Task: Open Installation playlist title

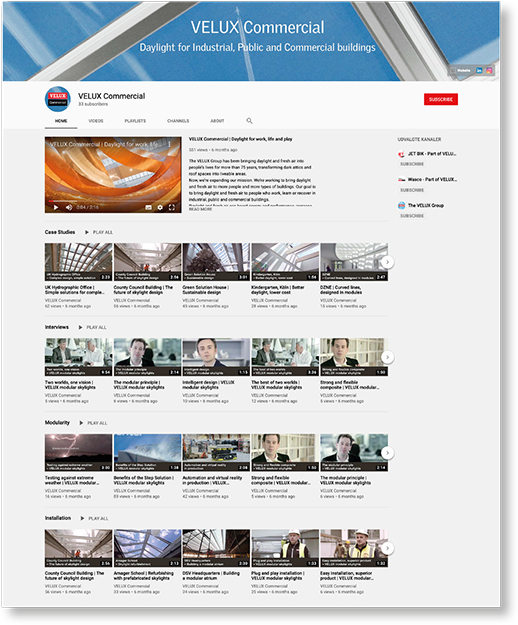Action: click(x=58, y=518)
